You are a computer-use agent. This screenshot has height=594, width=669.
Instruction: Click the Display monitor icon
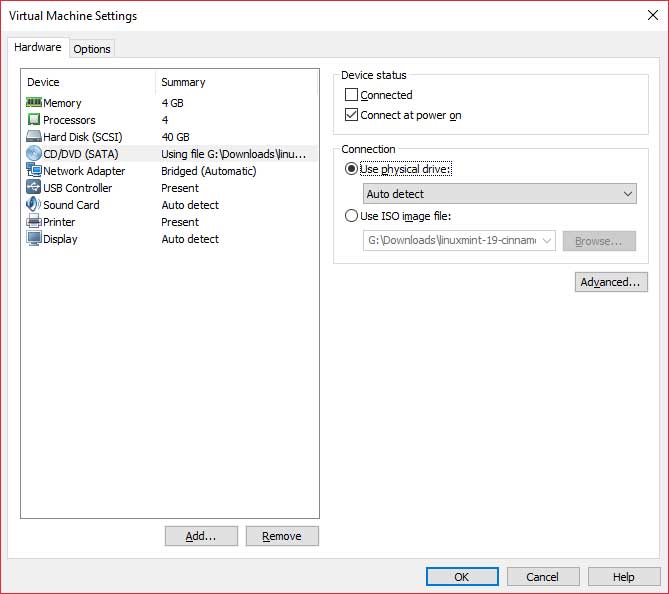(x=34, y=239)
